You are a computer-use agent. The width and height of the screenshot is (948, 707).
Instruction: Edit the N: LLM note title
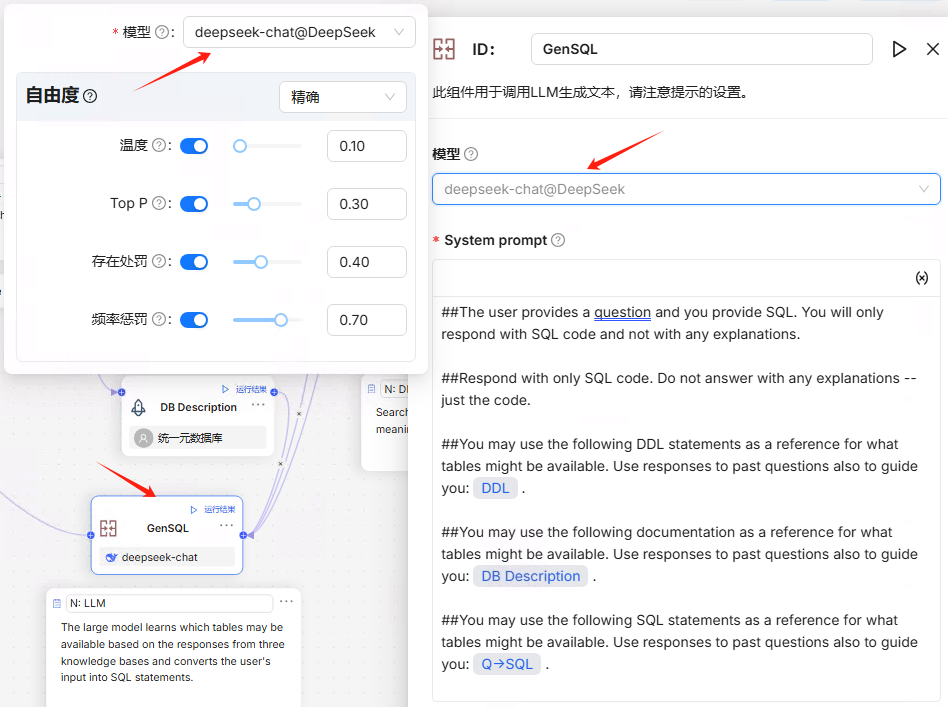169,604
